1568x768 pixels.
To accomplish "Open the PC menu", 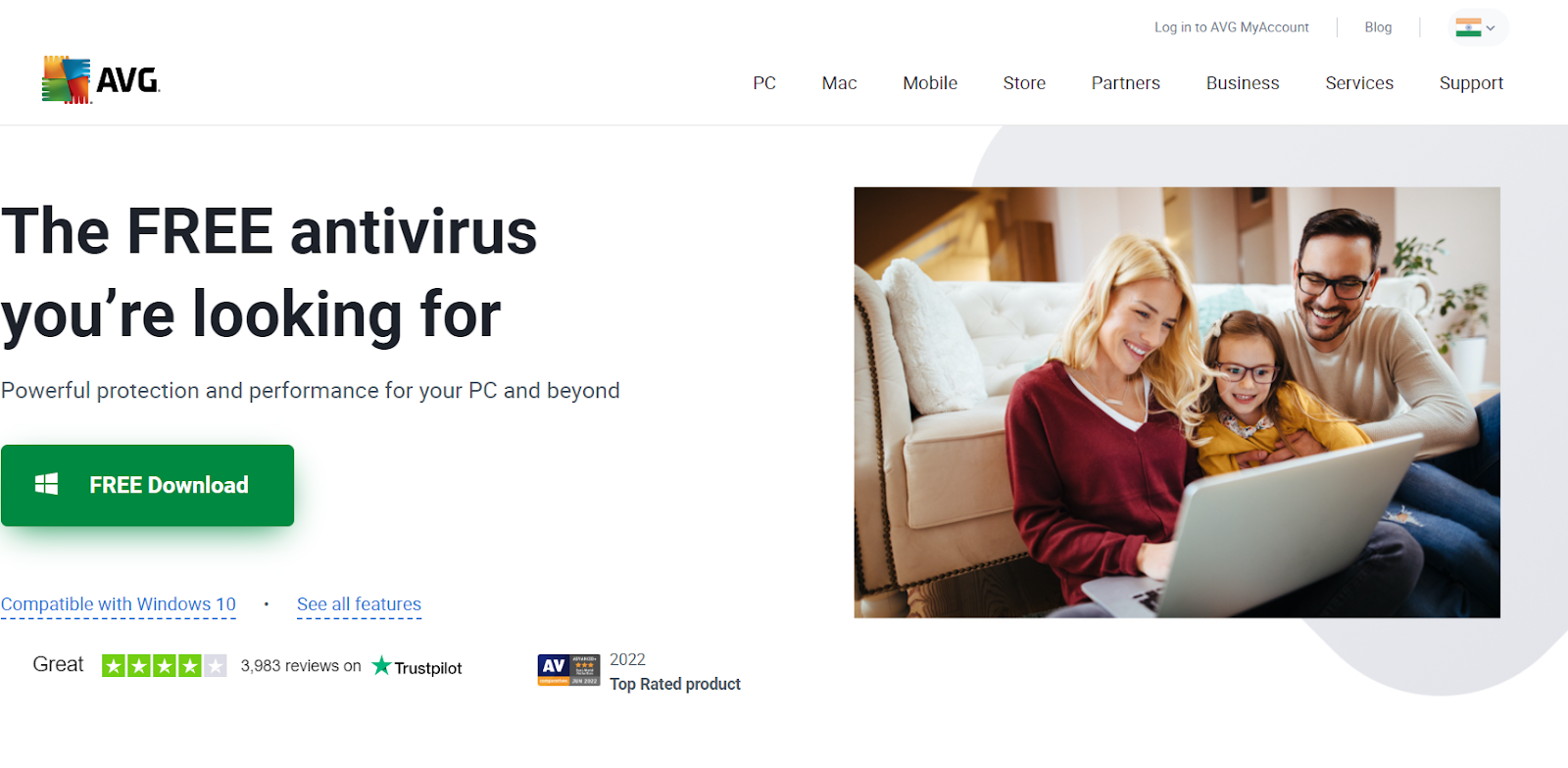I will (x=764, y=83).
